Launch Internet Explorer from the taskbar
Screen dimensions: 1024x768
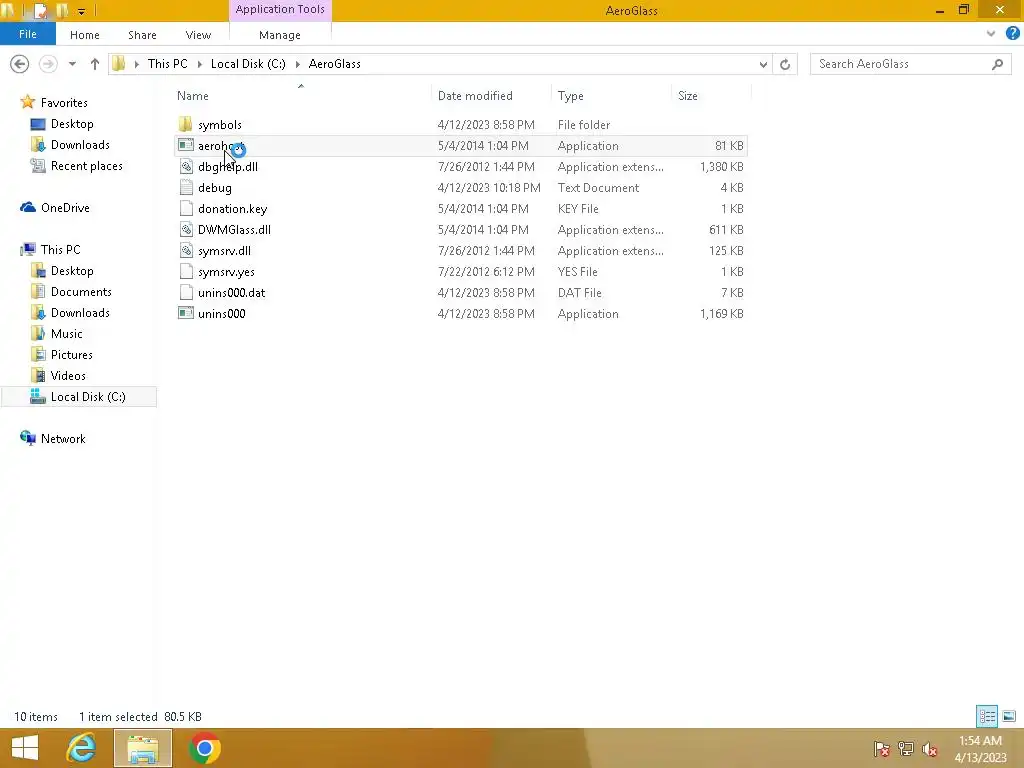tap(81, 748)
